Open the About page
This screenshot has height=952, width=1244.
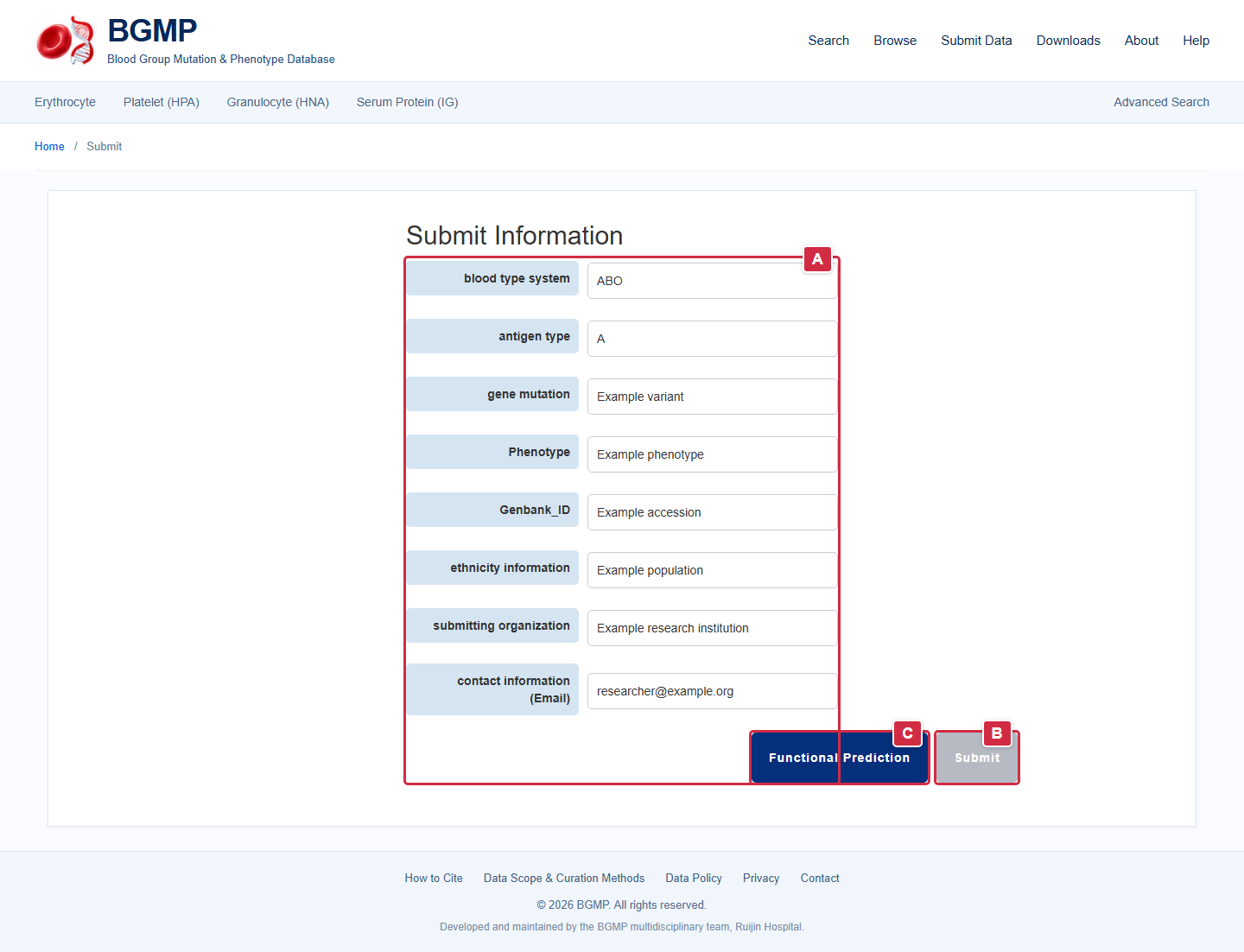1141,41
